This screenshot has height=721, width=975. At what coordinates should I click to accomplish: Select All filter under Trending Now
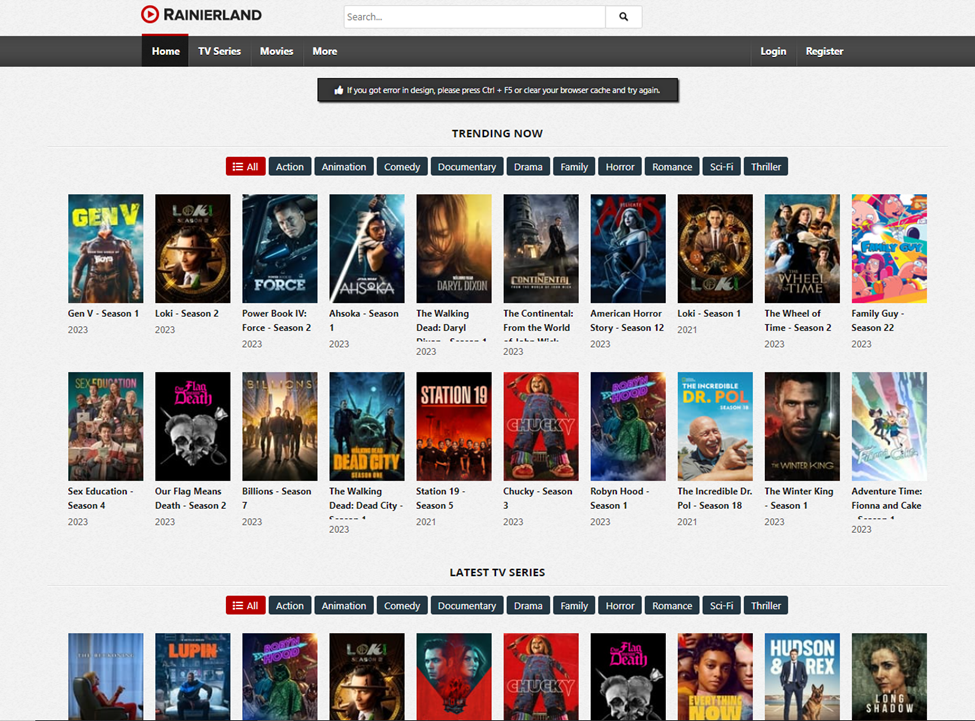coord(246,167)
